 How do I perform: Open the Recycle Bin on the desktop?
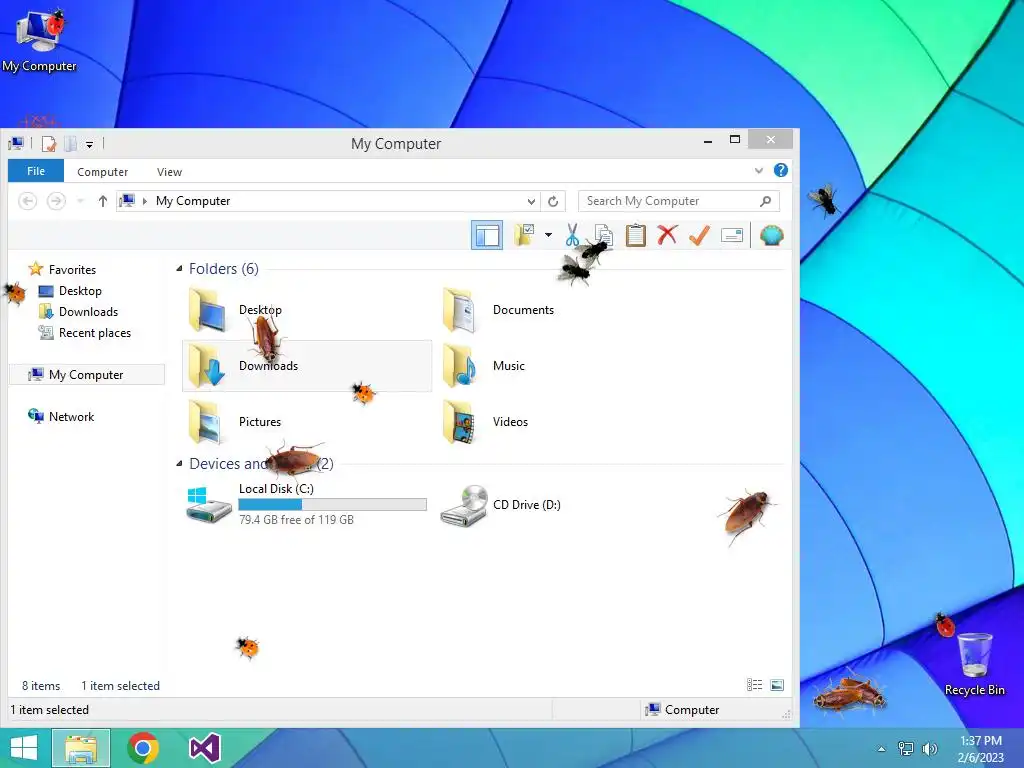point(974,664)
